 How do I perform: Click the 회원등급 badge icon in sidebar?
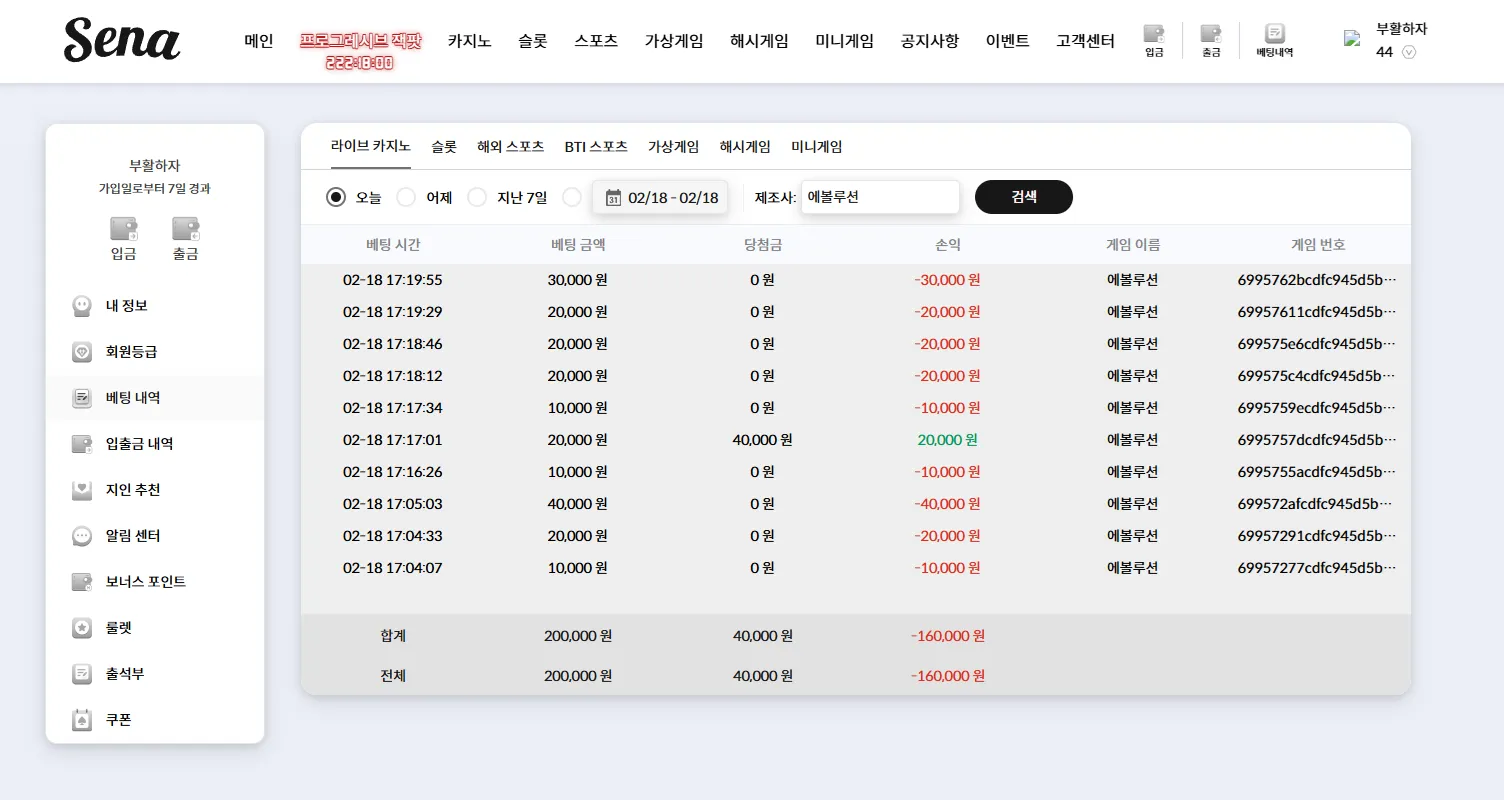click(x=82, y=352)
